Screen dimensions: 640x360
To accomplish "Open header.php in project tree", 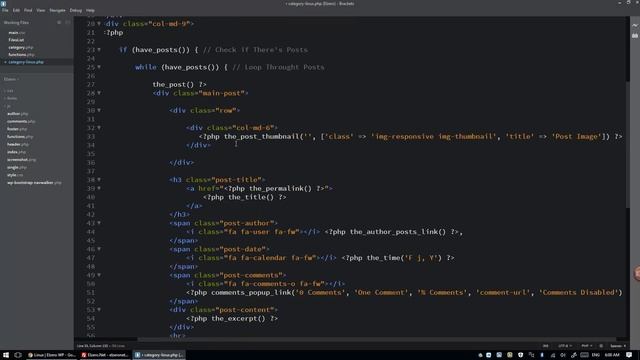I will 18,144.
